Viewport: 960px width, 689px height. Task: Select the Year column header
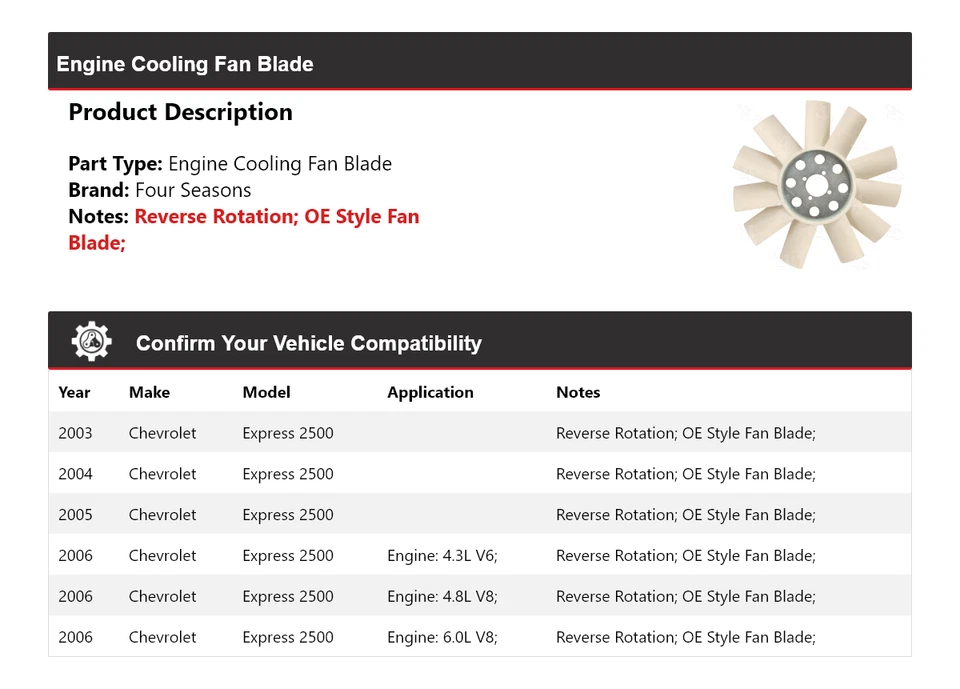click(74, 392)
